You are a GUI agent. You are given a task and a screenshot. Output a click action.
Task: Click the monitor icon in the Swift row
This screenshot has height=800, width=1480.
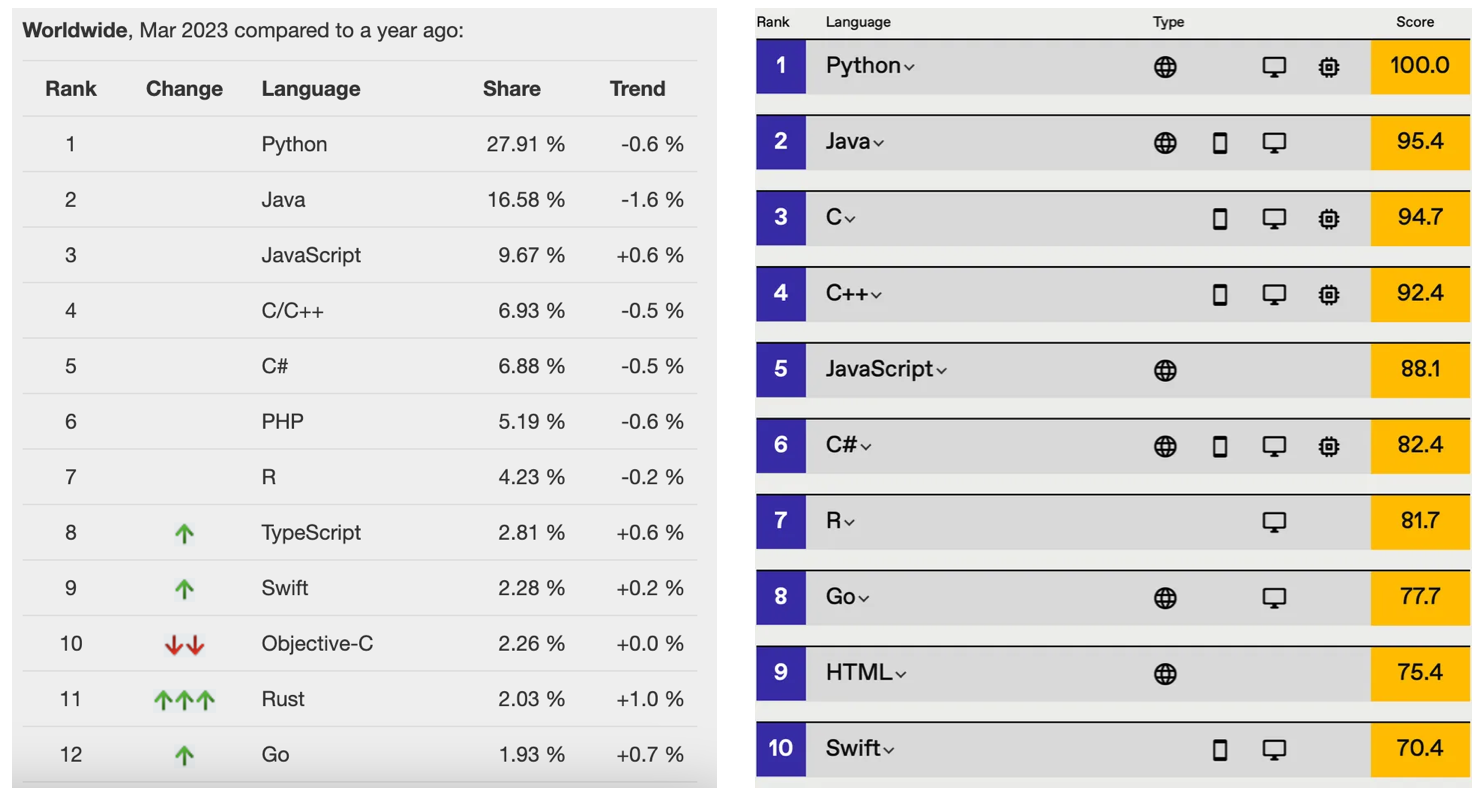(x=1274, y=748)
